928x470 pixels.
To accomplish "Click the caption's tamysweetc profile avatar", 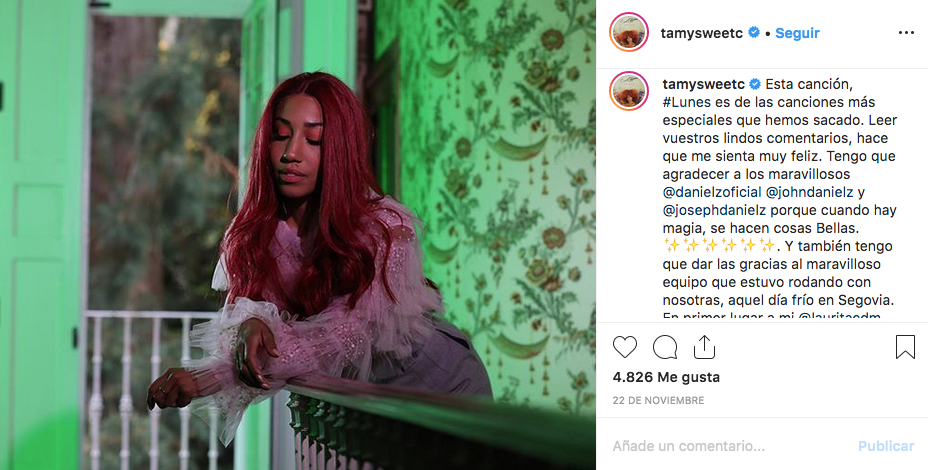I will click(629, 91).
